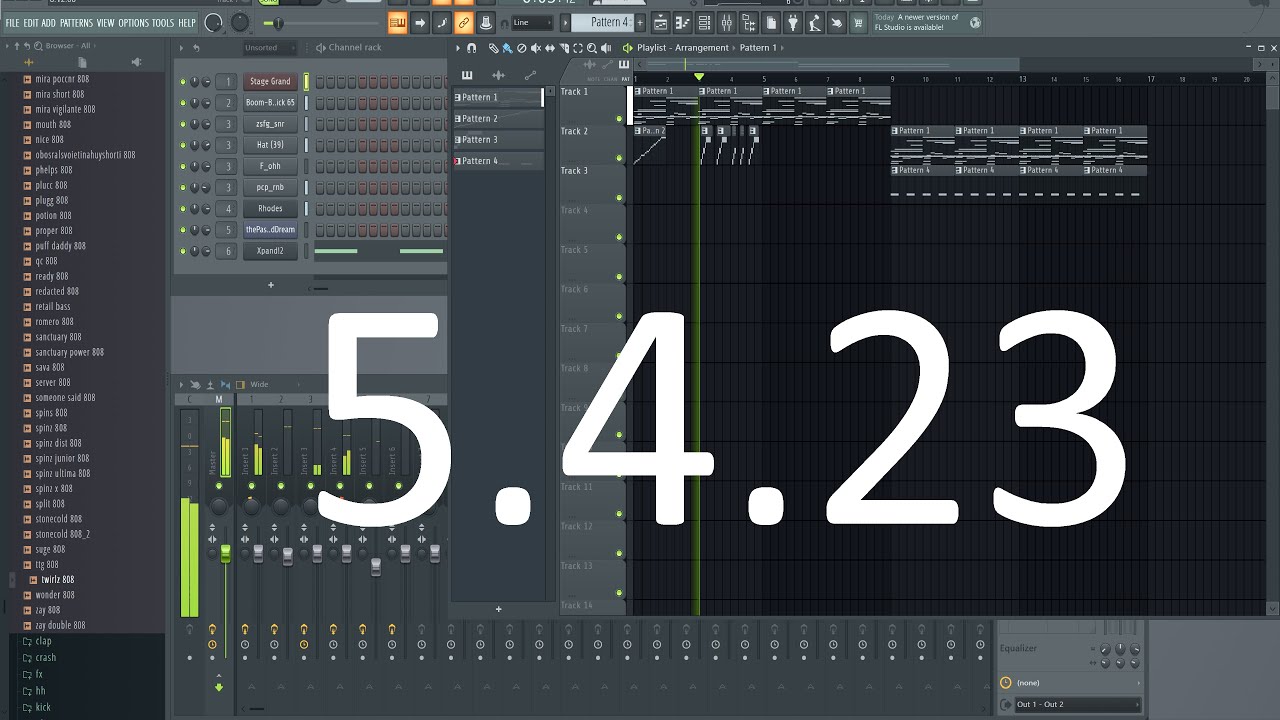
Task: Open the Mixer view icon in toolbar
Action: coord(726,22)
